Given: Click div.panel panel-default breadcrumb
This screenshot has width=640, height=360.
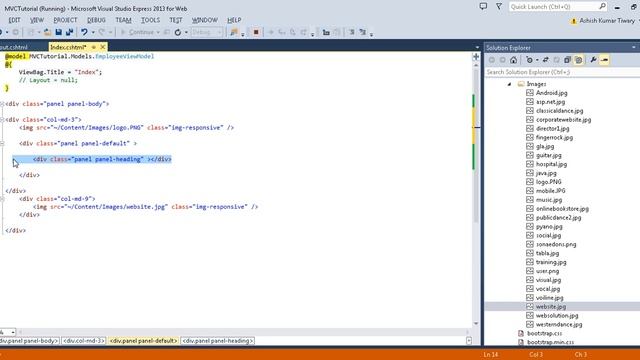Looking at the screenshot, I should coord(143,341).
